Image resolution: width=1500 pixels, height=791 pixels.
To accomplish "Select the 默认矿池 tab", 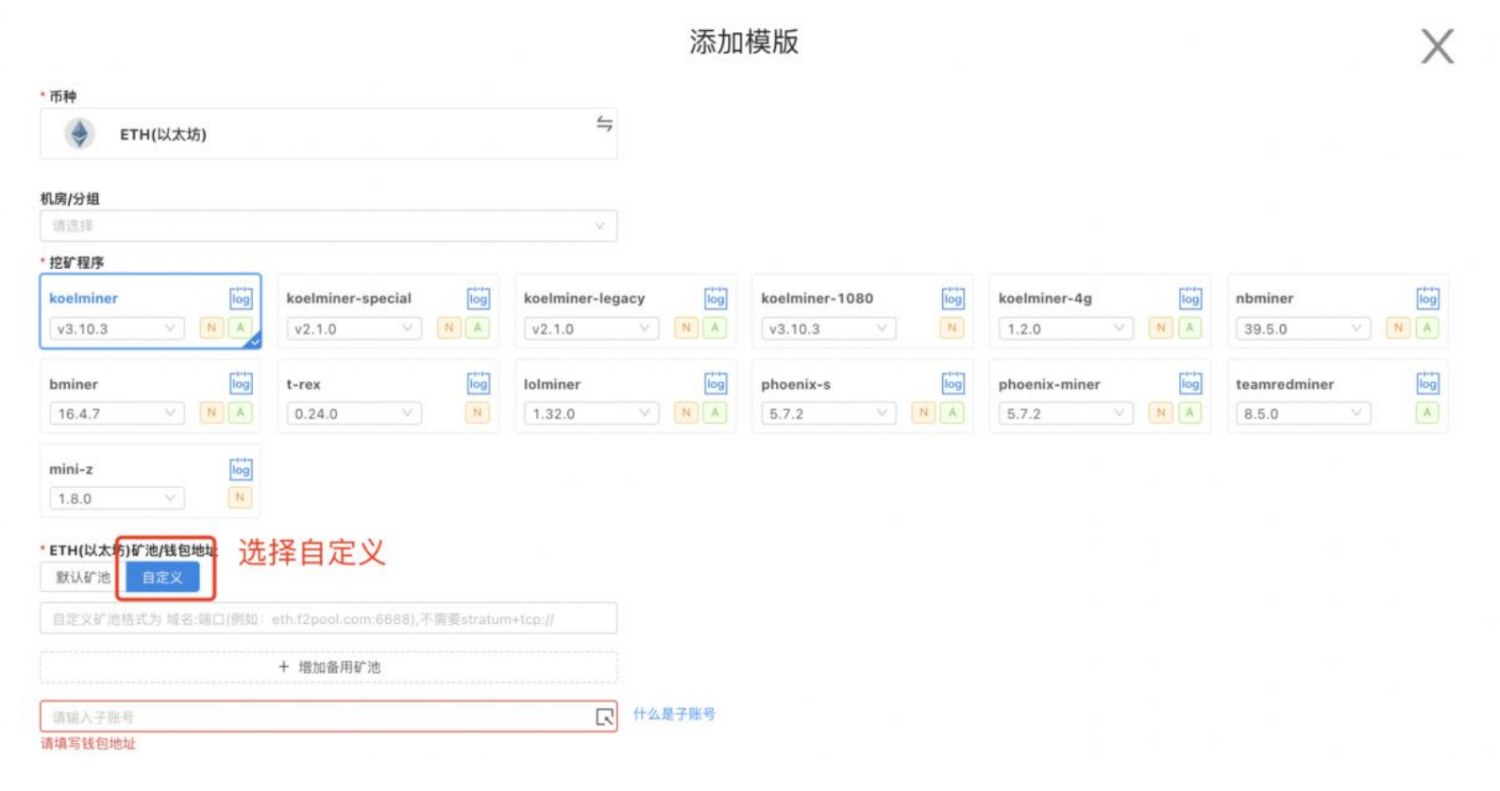I will pyautogui.click(x=82, y=577).
